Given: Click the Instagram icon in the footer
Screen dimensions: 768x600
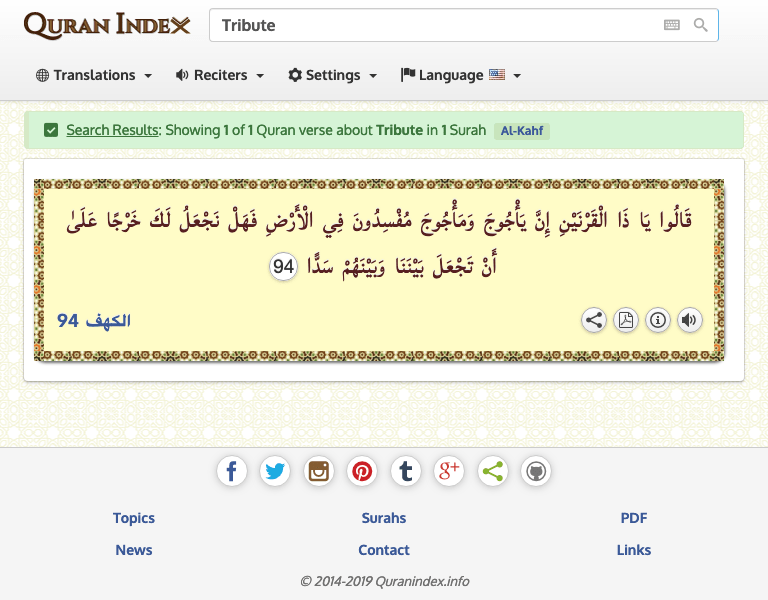Looking at the screenshot, I should tap(319, 471).
